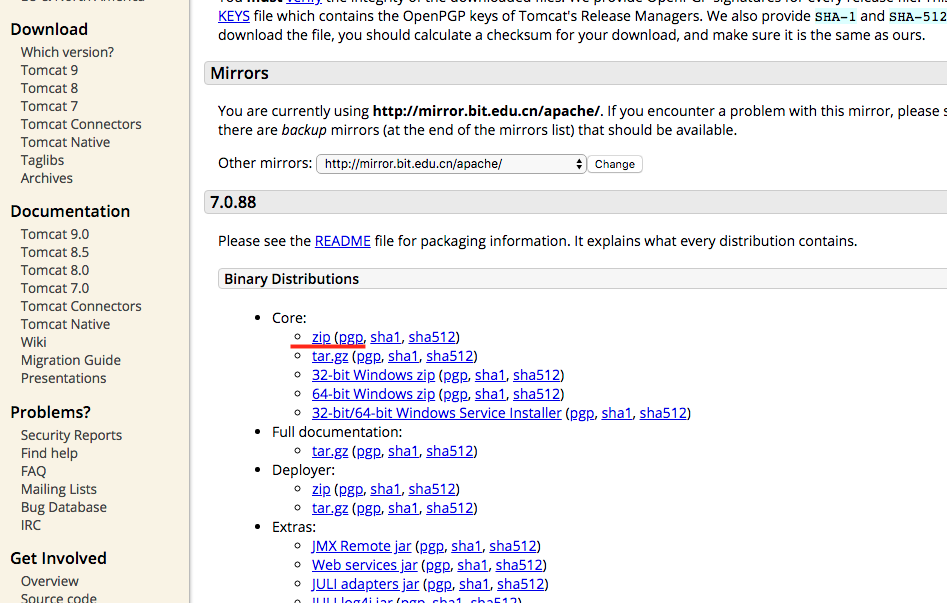Open the FAQ sidebar link
Screen dimensions: 947x603
click(33, 471)
